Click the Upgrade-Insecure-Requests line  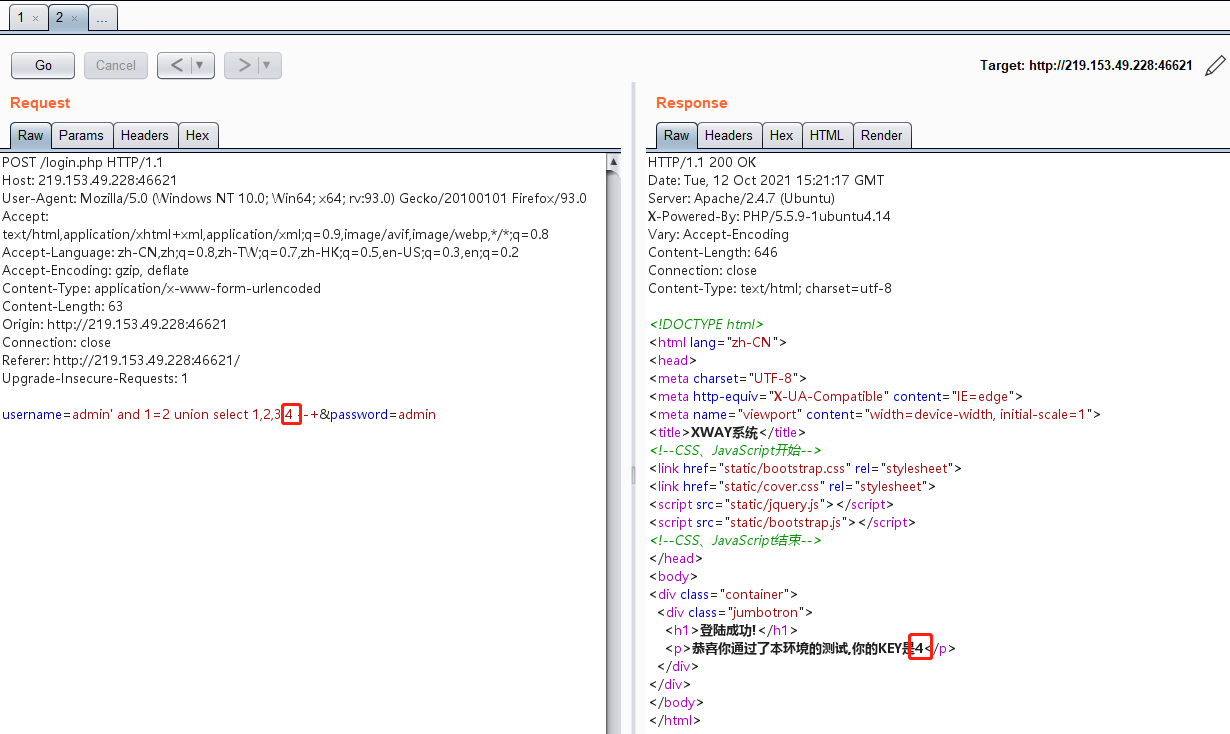tap(95, 378)
